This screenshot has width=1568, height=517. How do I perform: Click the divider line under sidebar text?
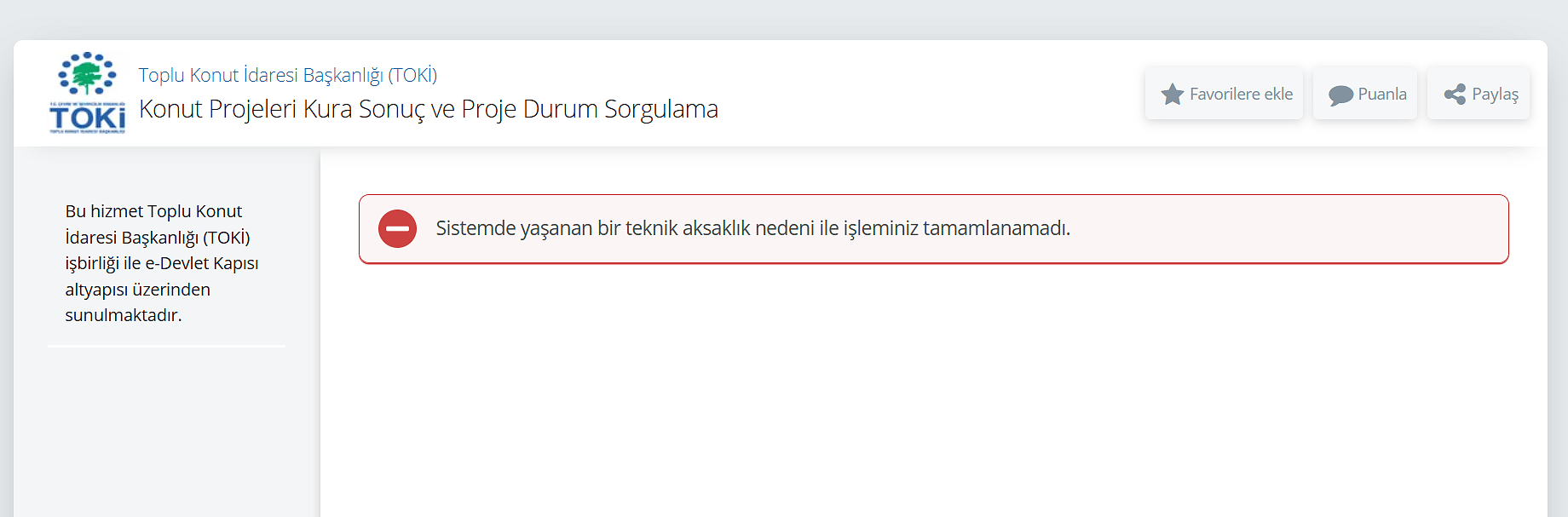coord(166,347)
